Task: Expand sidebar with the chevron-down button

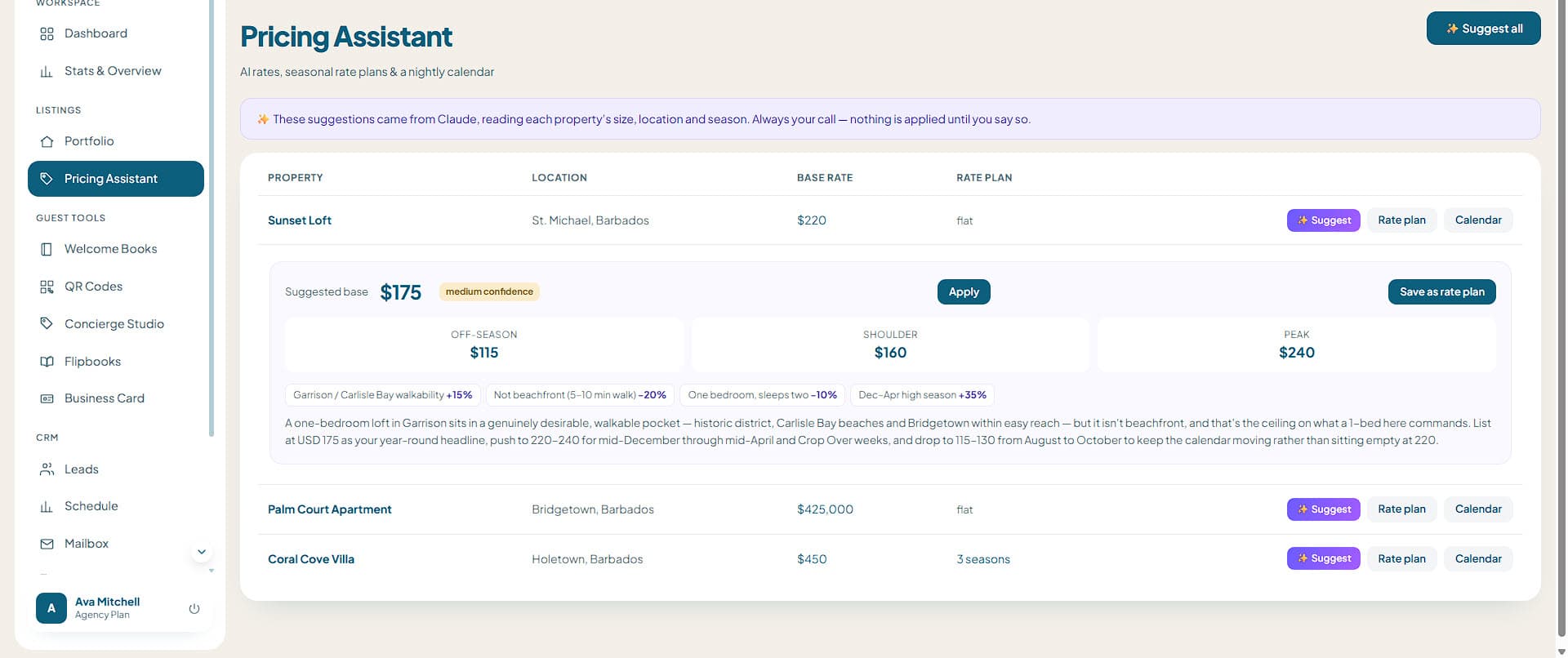Action: point(202,552)
